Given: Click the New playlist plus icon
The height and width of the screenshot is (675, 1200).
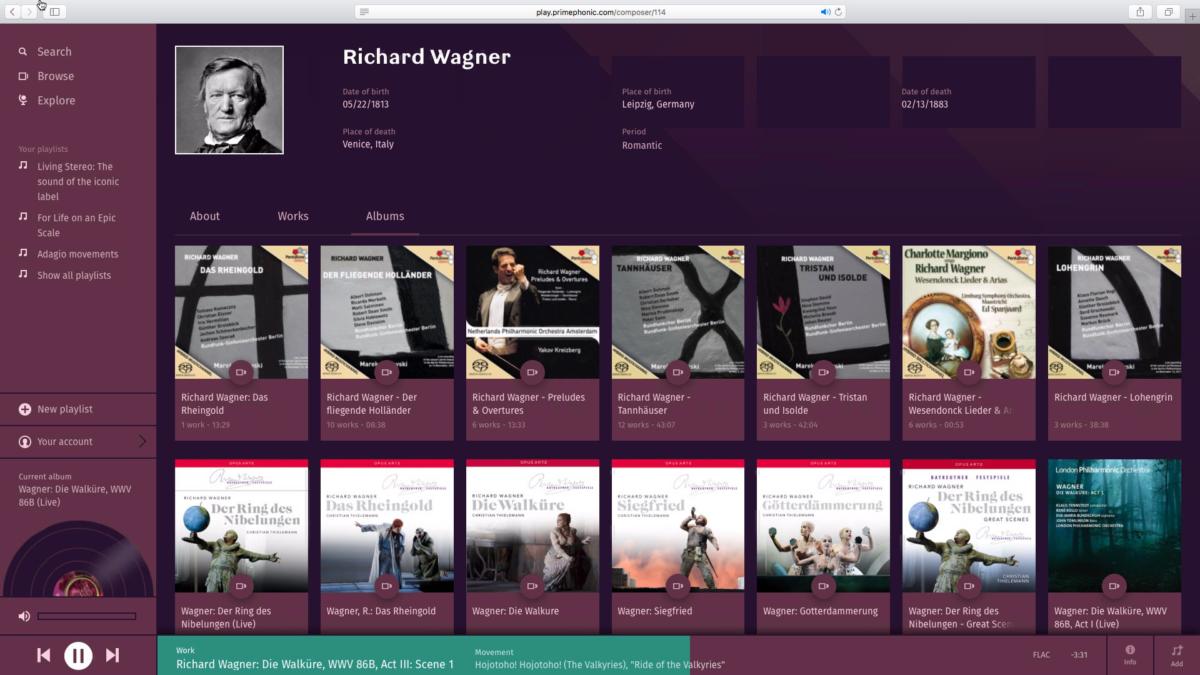Looking at the screenshot, I should point(25,409).
